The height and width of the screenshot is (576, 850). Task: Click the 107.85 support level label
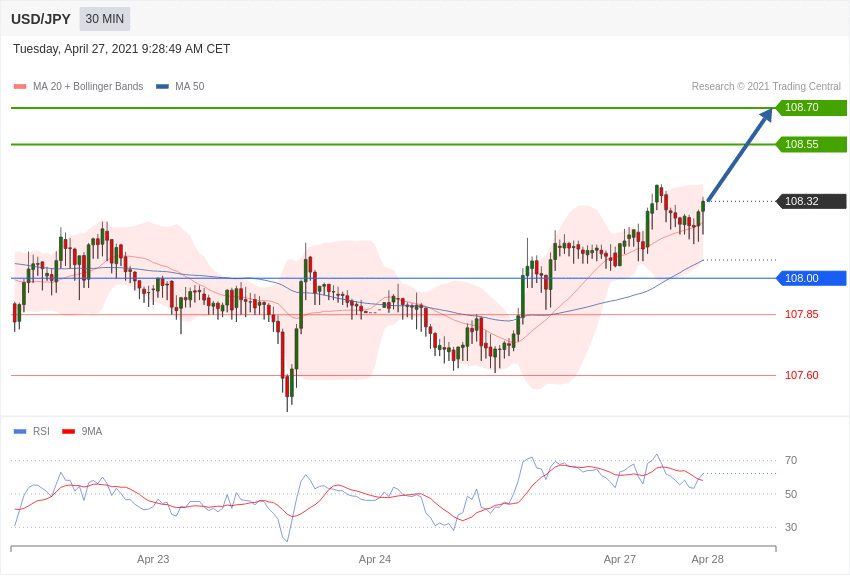click(x=802, y=314)
